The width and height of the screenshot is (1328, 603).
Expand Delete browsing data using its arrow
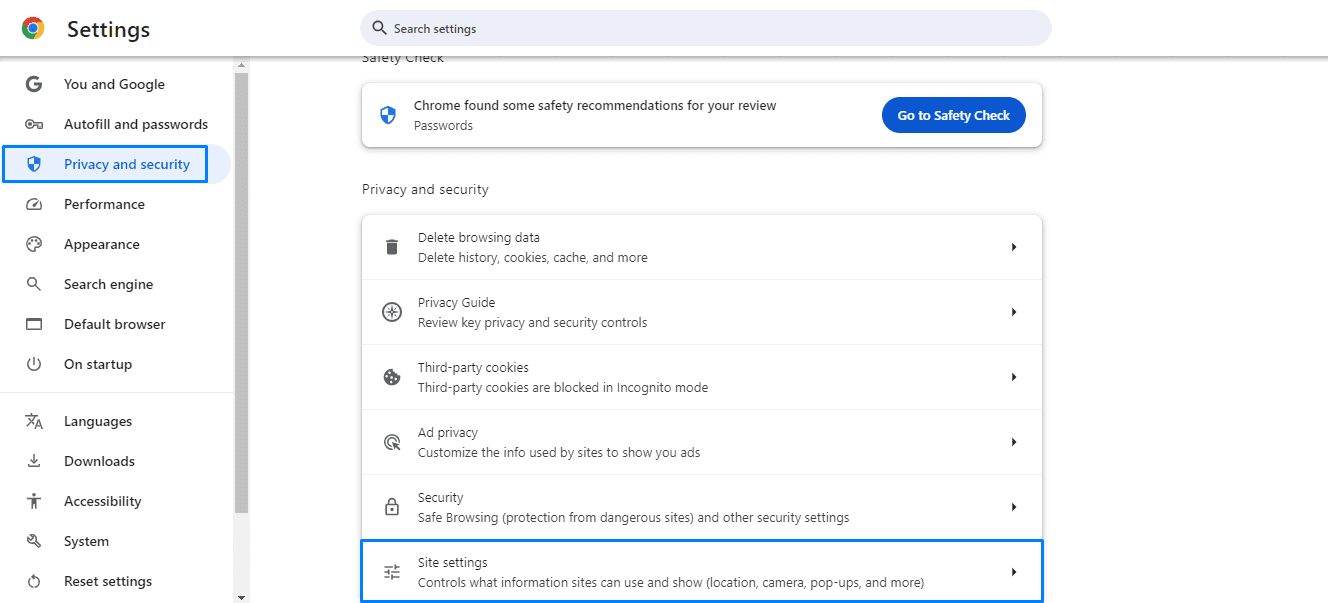point(1013,247)
